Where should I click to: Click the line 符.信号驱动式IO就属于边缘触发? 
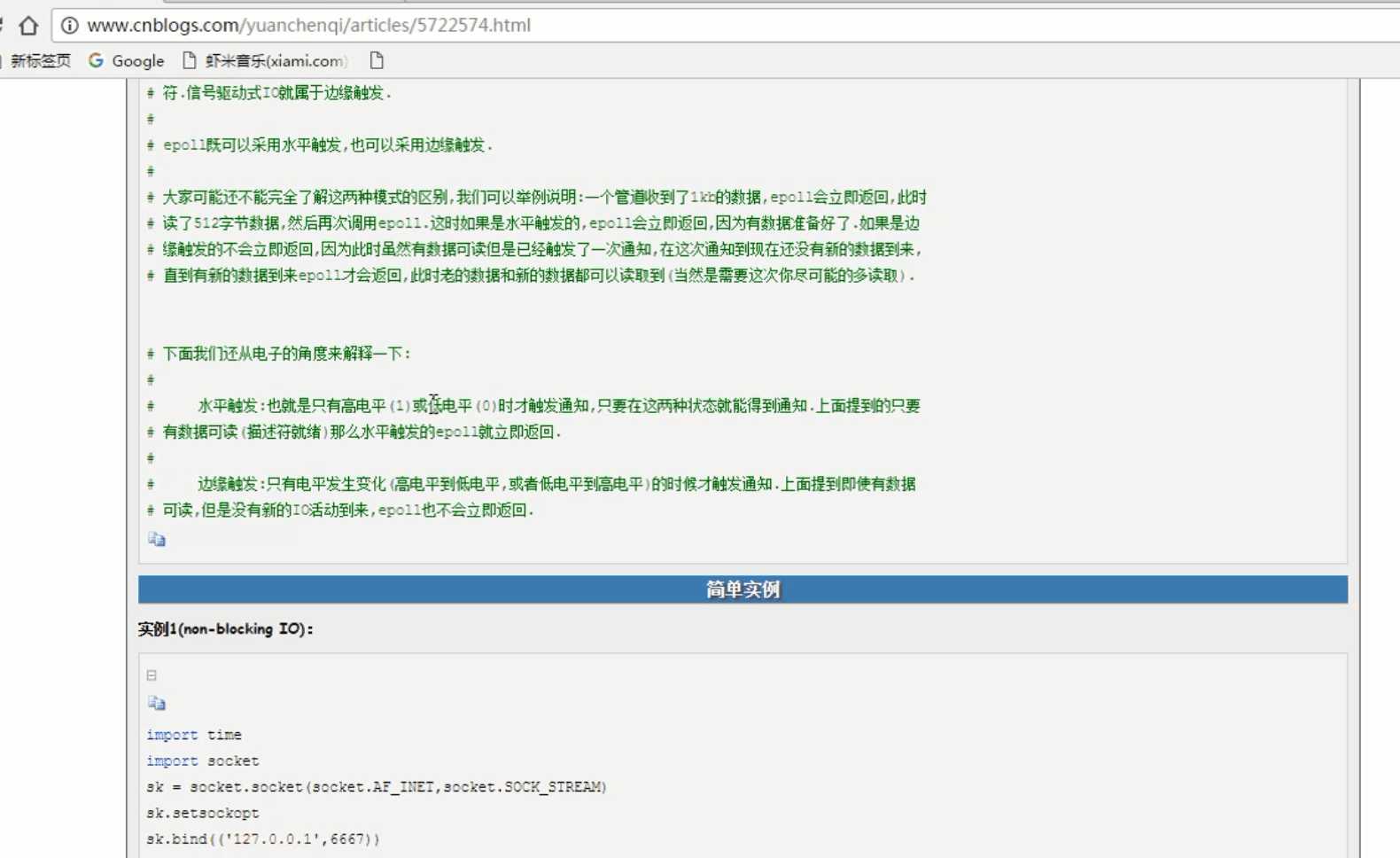point(269,93)
